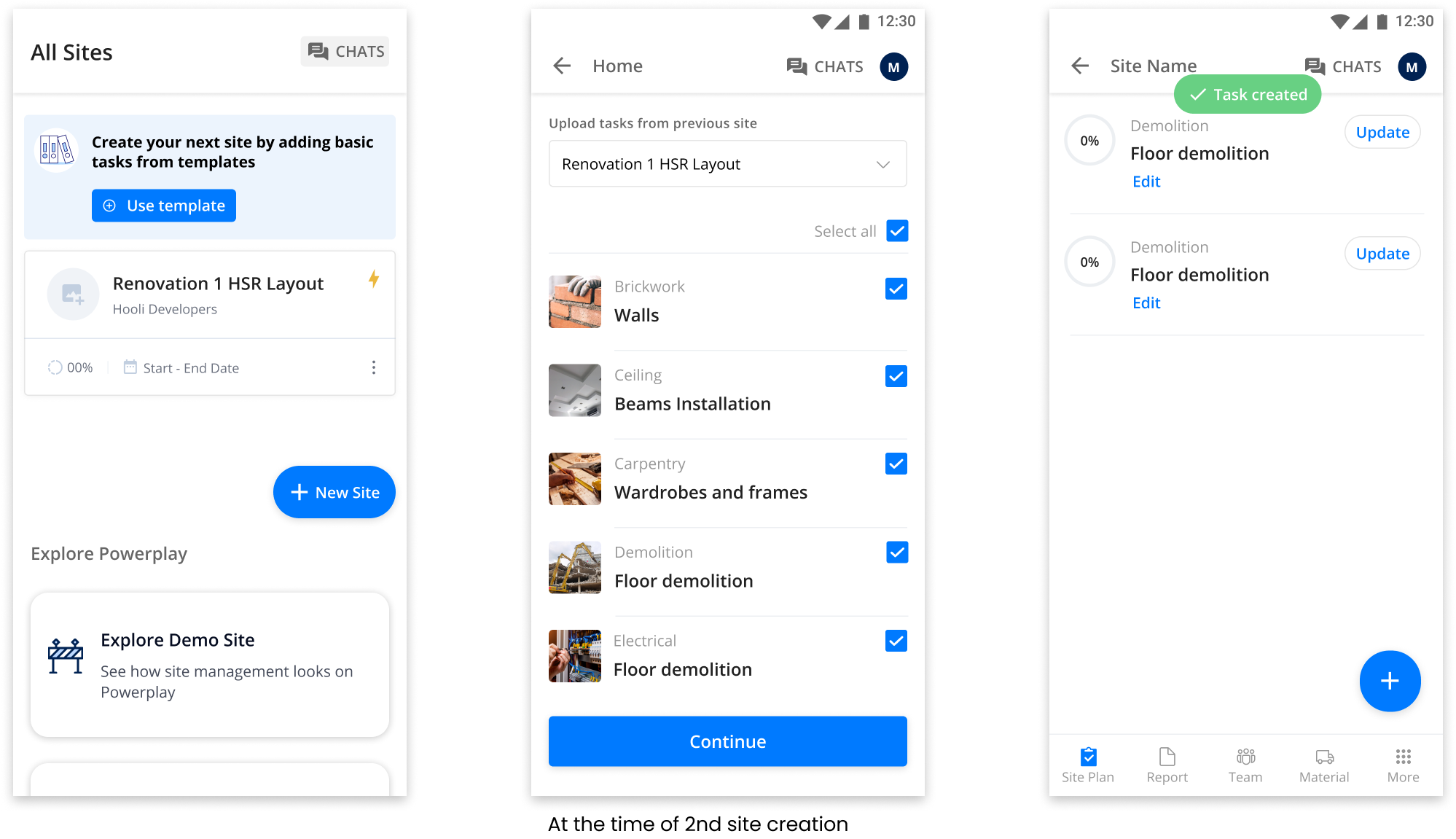The image size is (1456, 839).
Task: Uncheck the Select all checkbox
Action: (897, 231)
